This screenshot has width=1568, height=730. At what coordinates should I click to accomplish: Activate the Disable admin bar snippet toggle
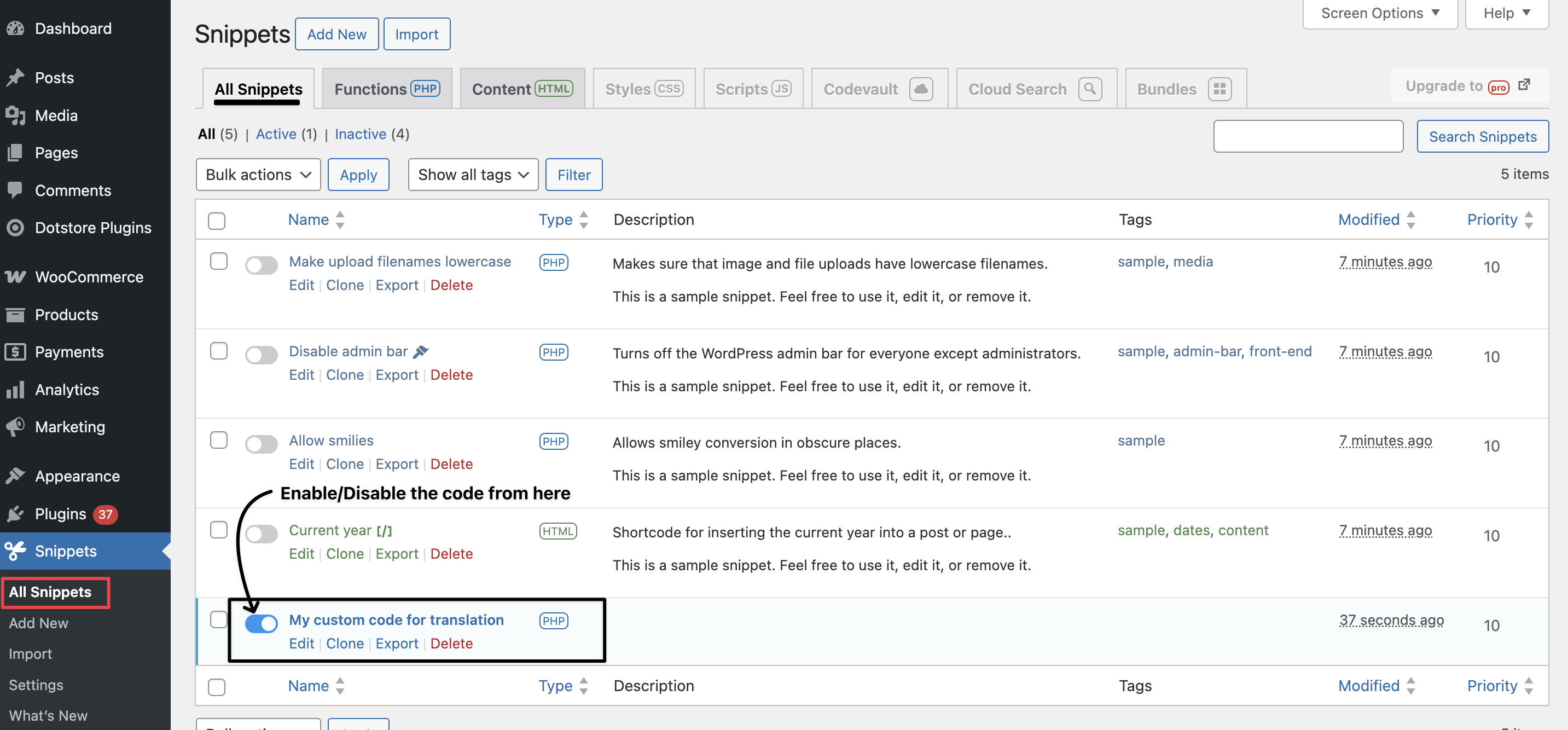261,355
